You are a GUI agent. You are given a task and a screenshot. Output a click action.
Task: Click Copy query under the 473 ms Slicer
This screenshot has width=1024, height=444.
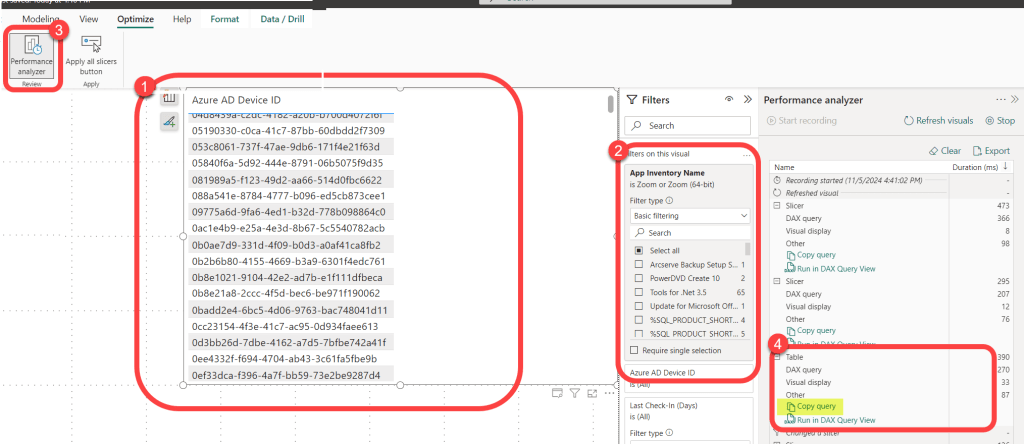810,255
